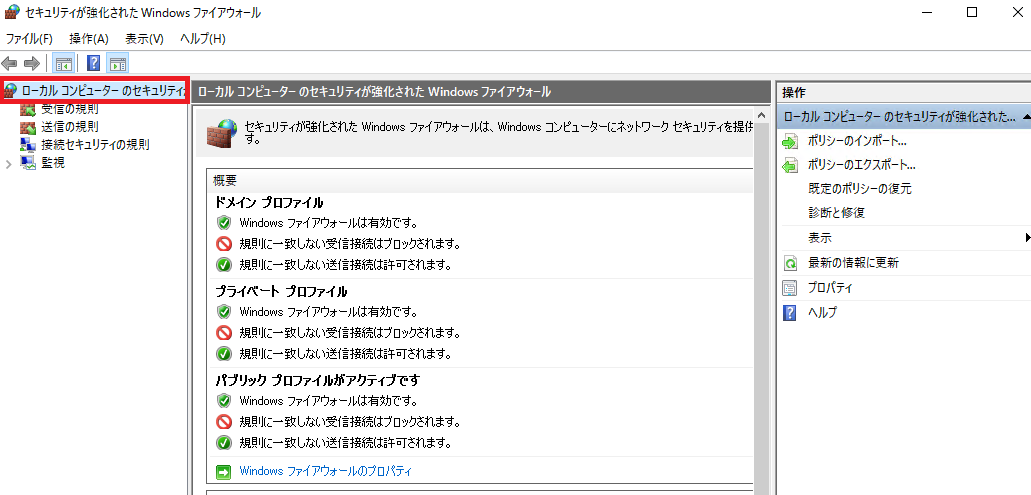The image size is (1031, 495).
Task: Click the firewall app icon in title bar
Action: [12, 12]
